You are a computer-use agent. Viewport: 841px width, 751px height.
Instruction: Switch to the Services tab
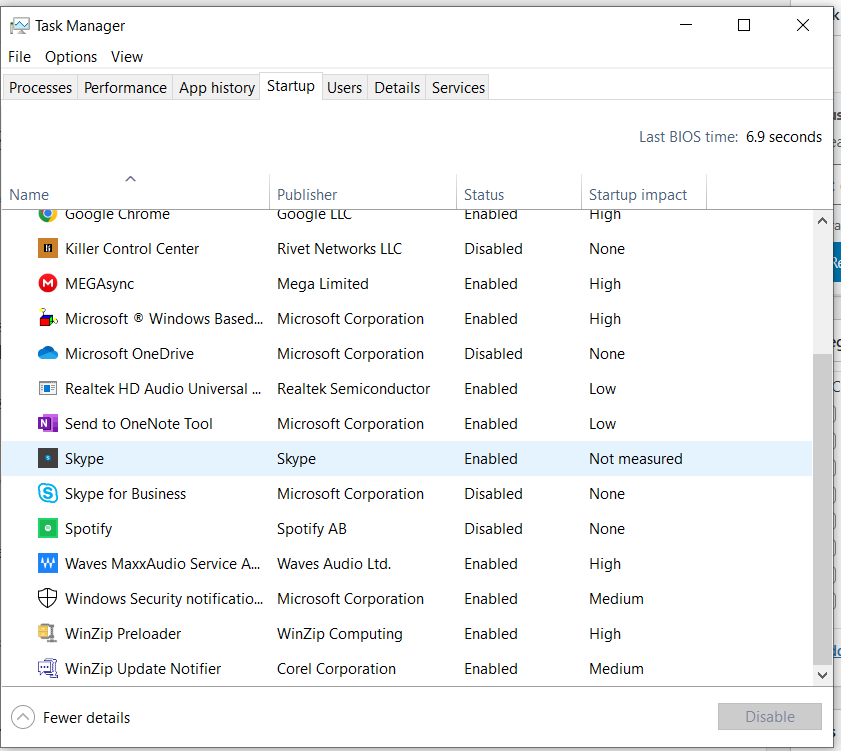click(x=458, y=87)
